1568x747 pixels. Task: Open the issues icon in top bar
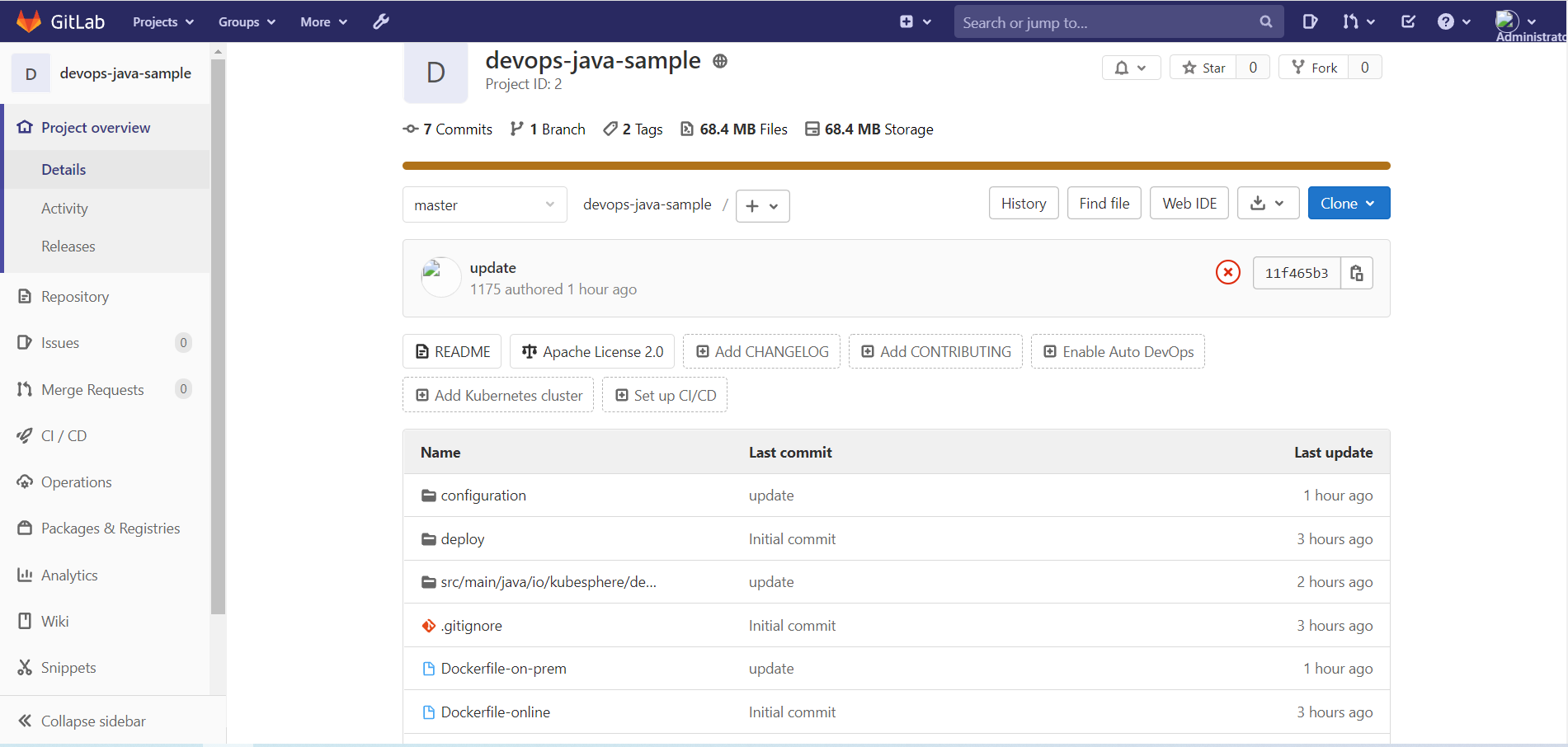(x=1310, y=22)
